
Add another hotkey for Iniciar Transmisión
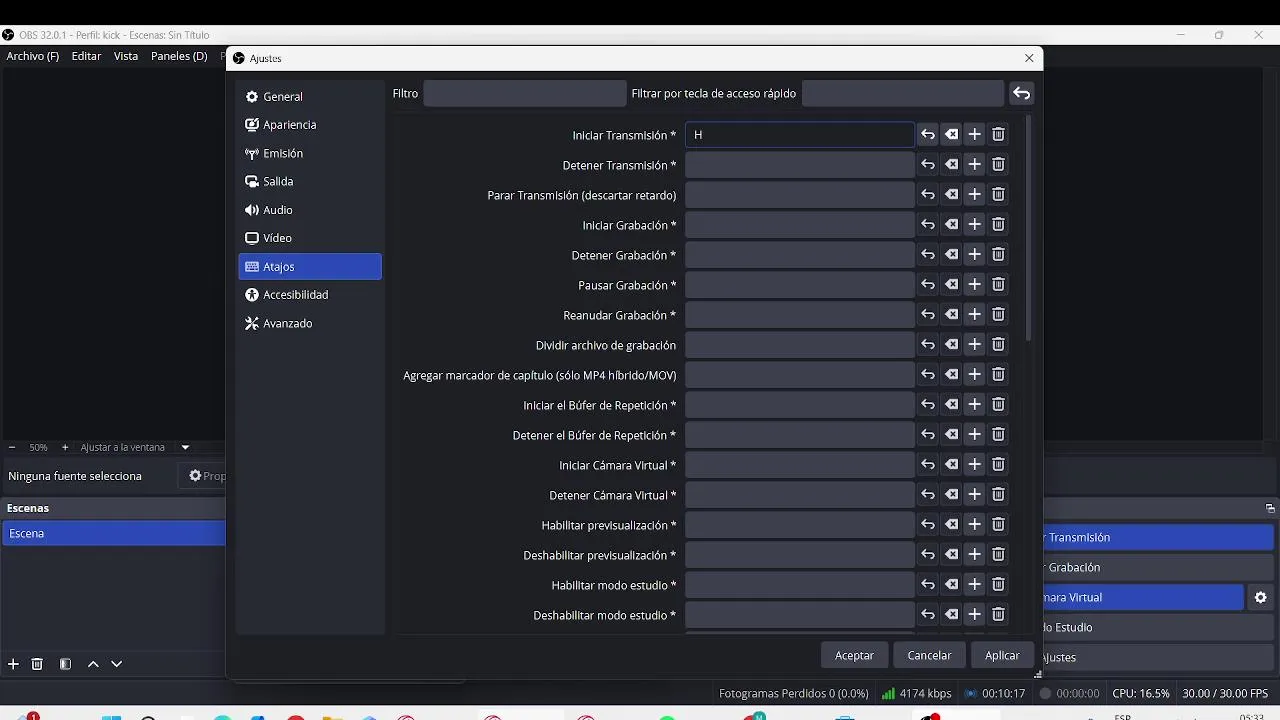click(975, 135)
